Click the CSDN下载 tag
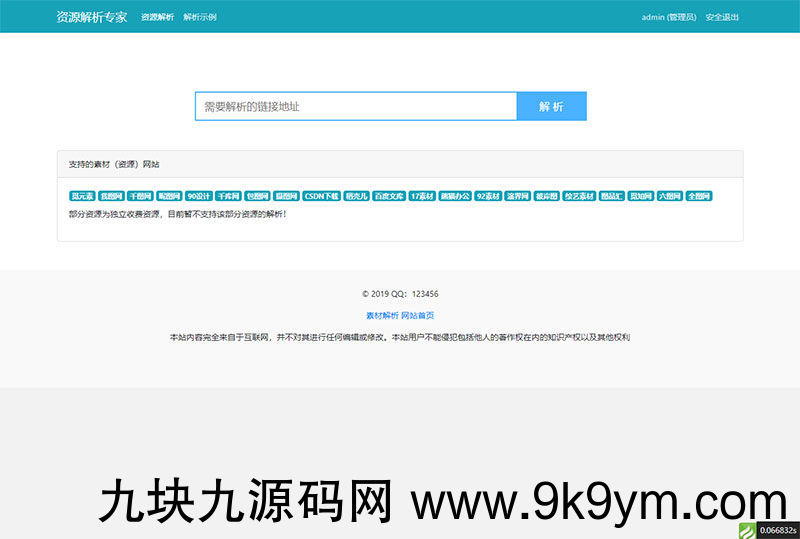Viewport: 800px width, 539px height. coord(322,196)
